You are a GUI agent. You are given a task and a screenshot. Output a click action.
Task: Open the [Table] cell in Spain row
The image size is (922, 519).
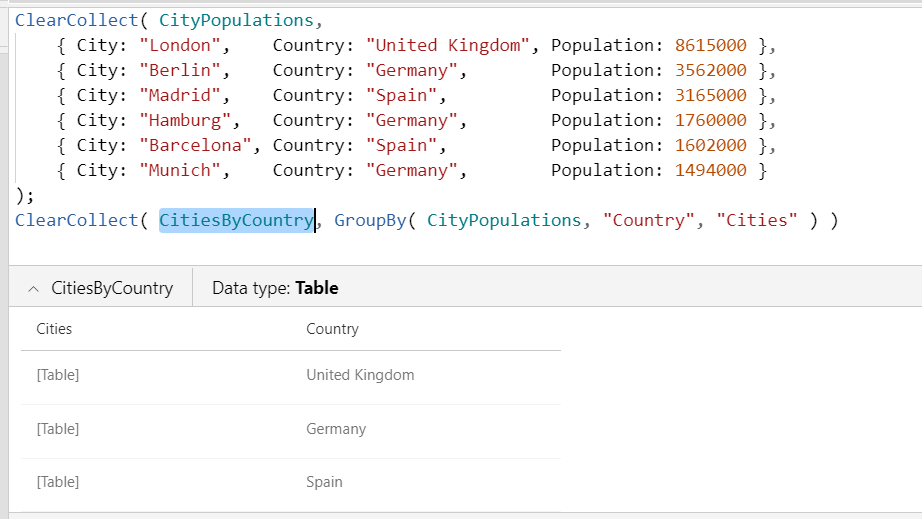pos(58,482)
